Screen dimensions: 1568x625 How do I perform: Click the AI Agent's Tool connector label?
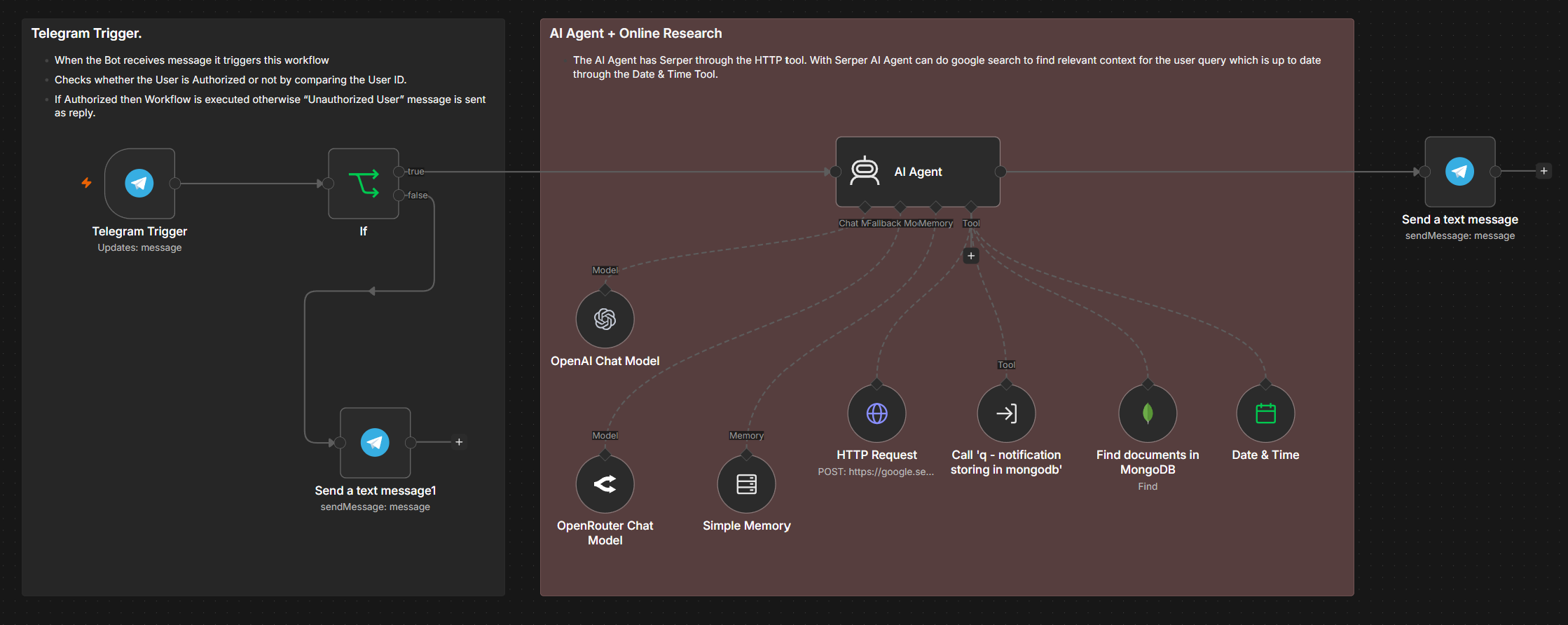[x=971, y=224]
